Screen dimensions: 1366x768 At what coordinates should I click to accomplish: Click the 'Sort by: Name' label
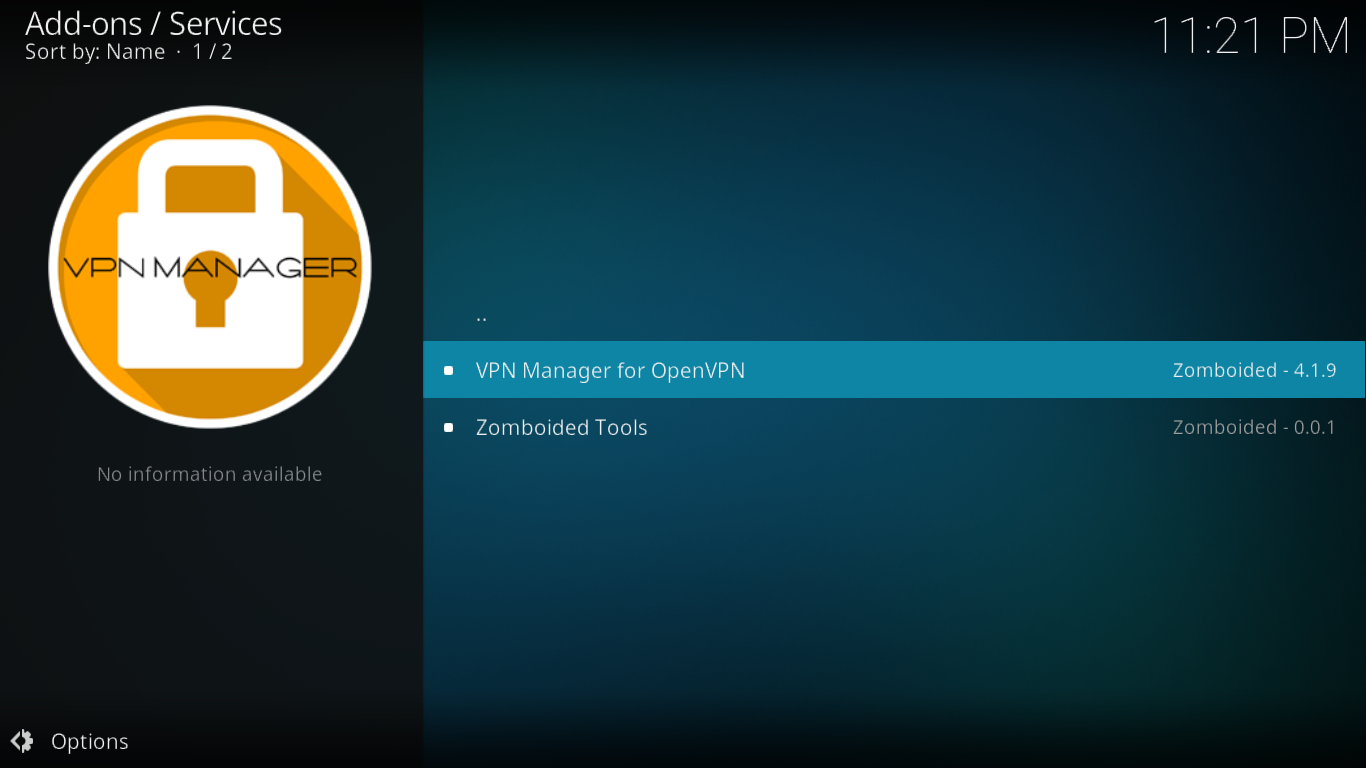[95, 52]
